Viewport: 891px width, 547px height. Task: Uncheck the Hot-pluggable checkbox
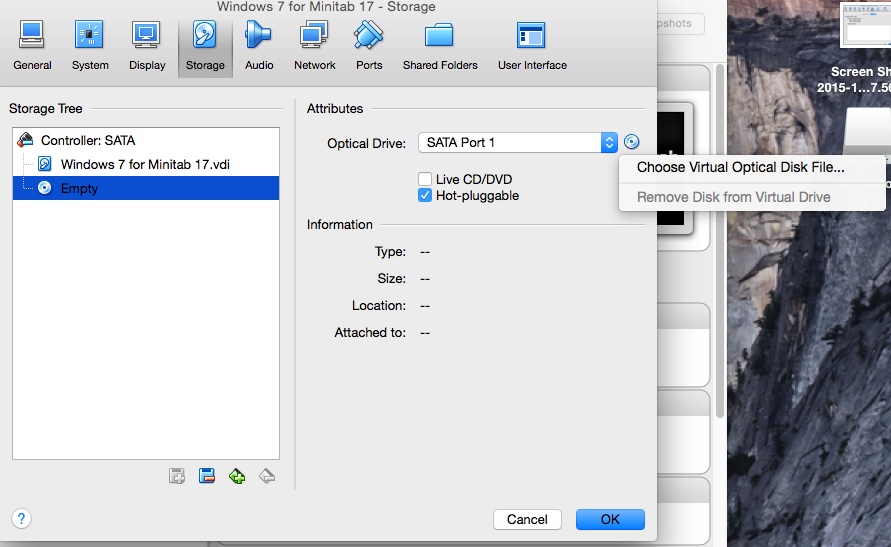pos(425,196)
